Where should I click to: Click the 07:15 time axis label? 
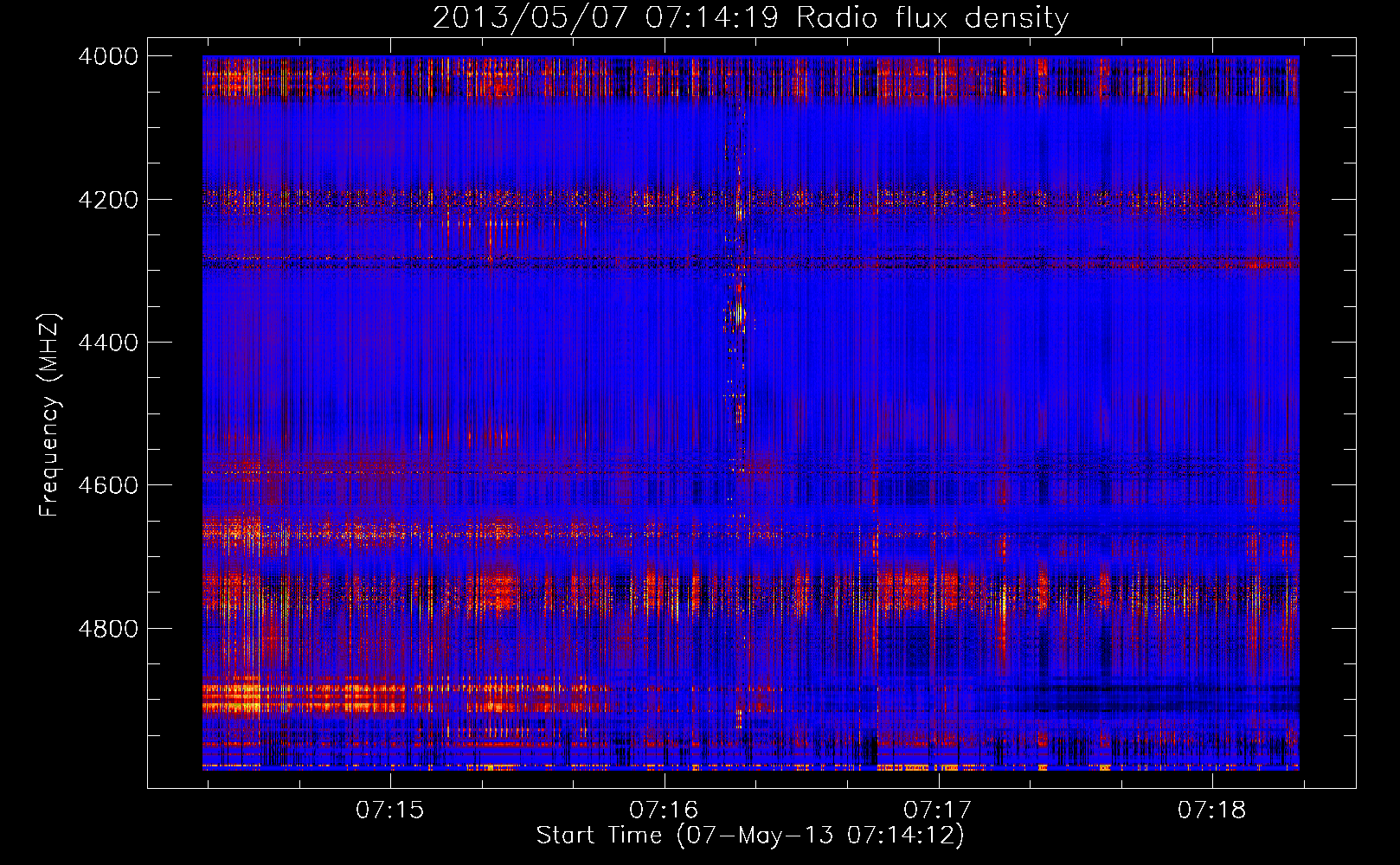click(x=390, y=810)
